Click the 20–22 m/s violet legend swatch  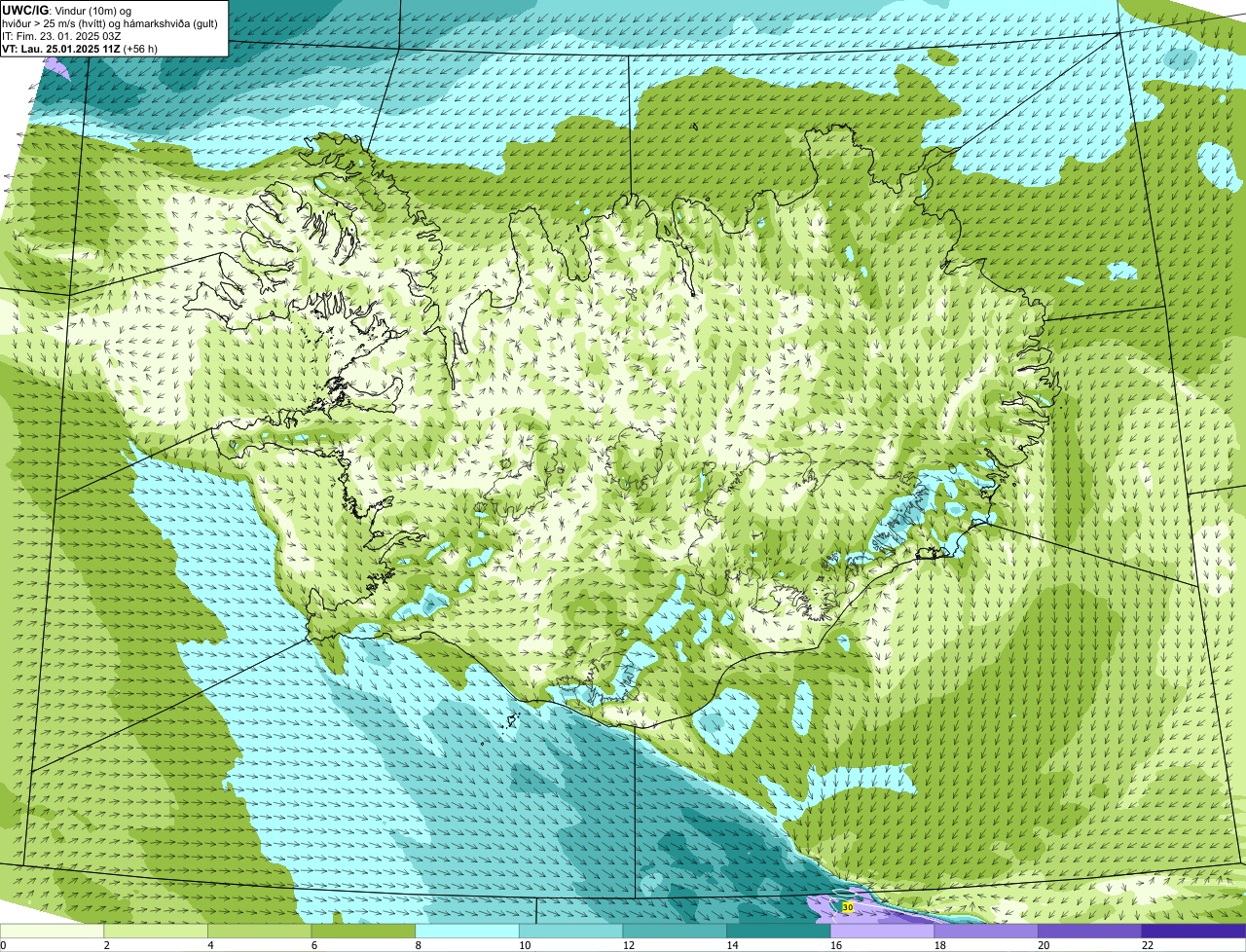(x=1090, y=931)
